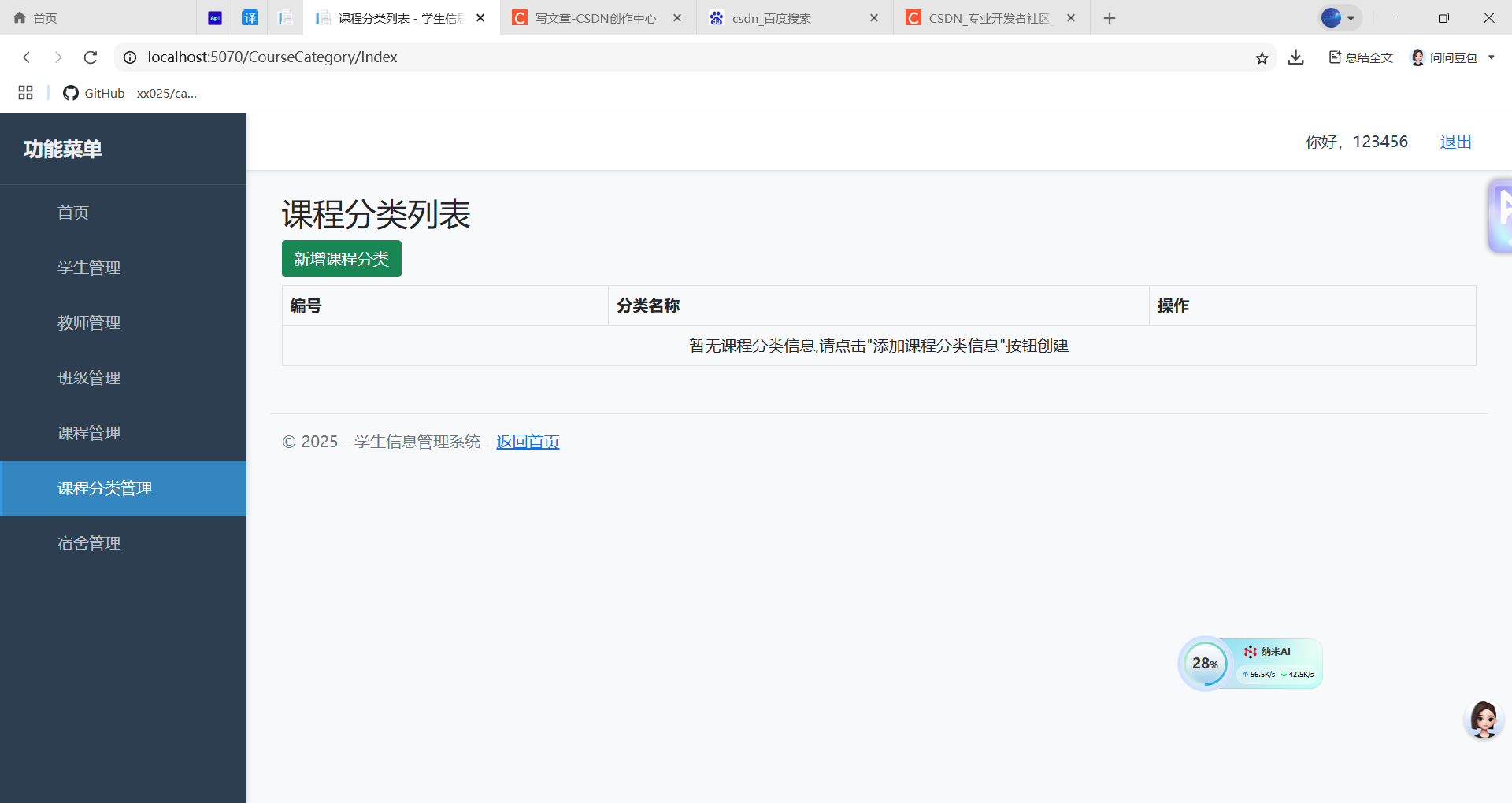Viewport: 1512px width, 803px height.
Task: Click the download manager icon in toolbar
Action: (1295, 57)
